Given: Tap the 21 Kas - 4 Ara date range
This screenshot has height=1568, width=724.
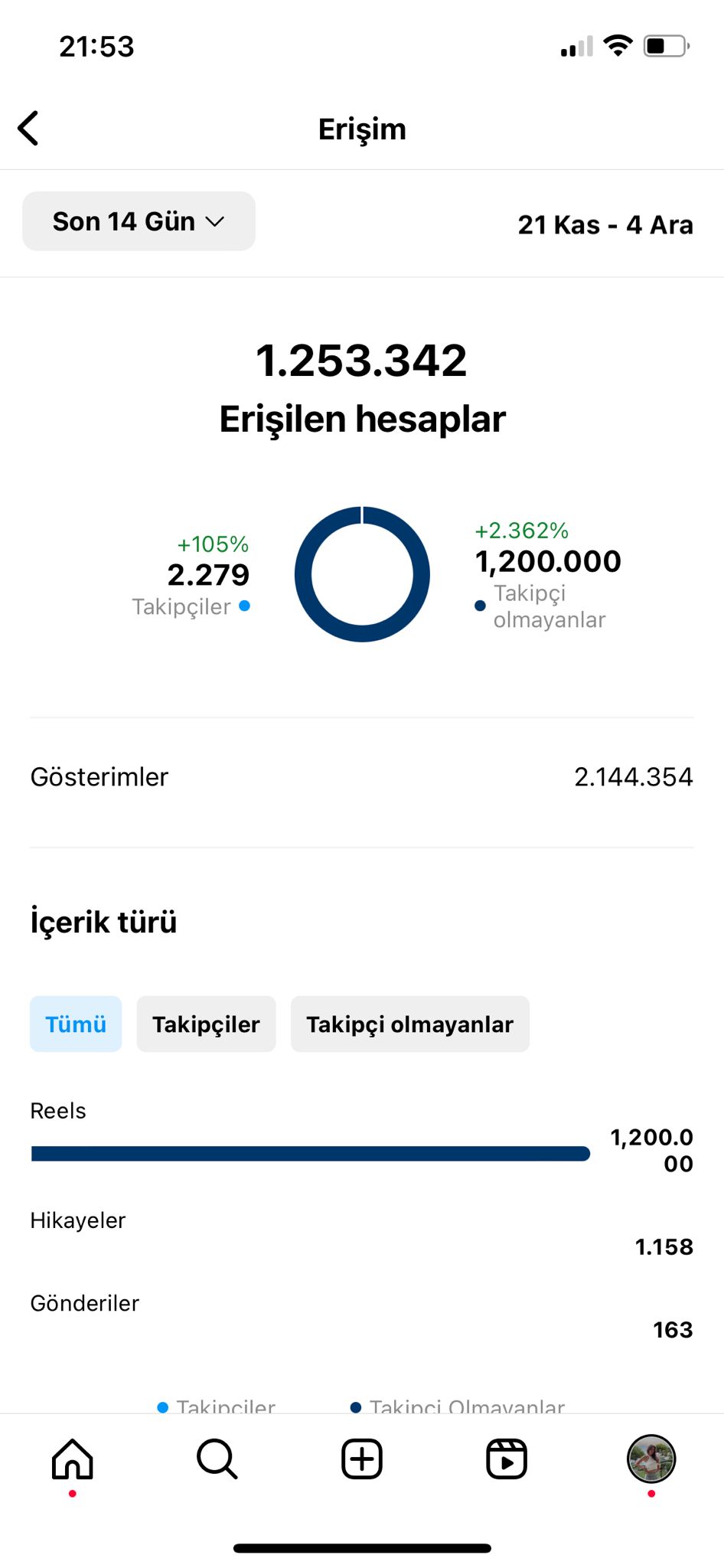Looking at the screenshot, I should [605, 225].
